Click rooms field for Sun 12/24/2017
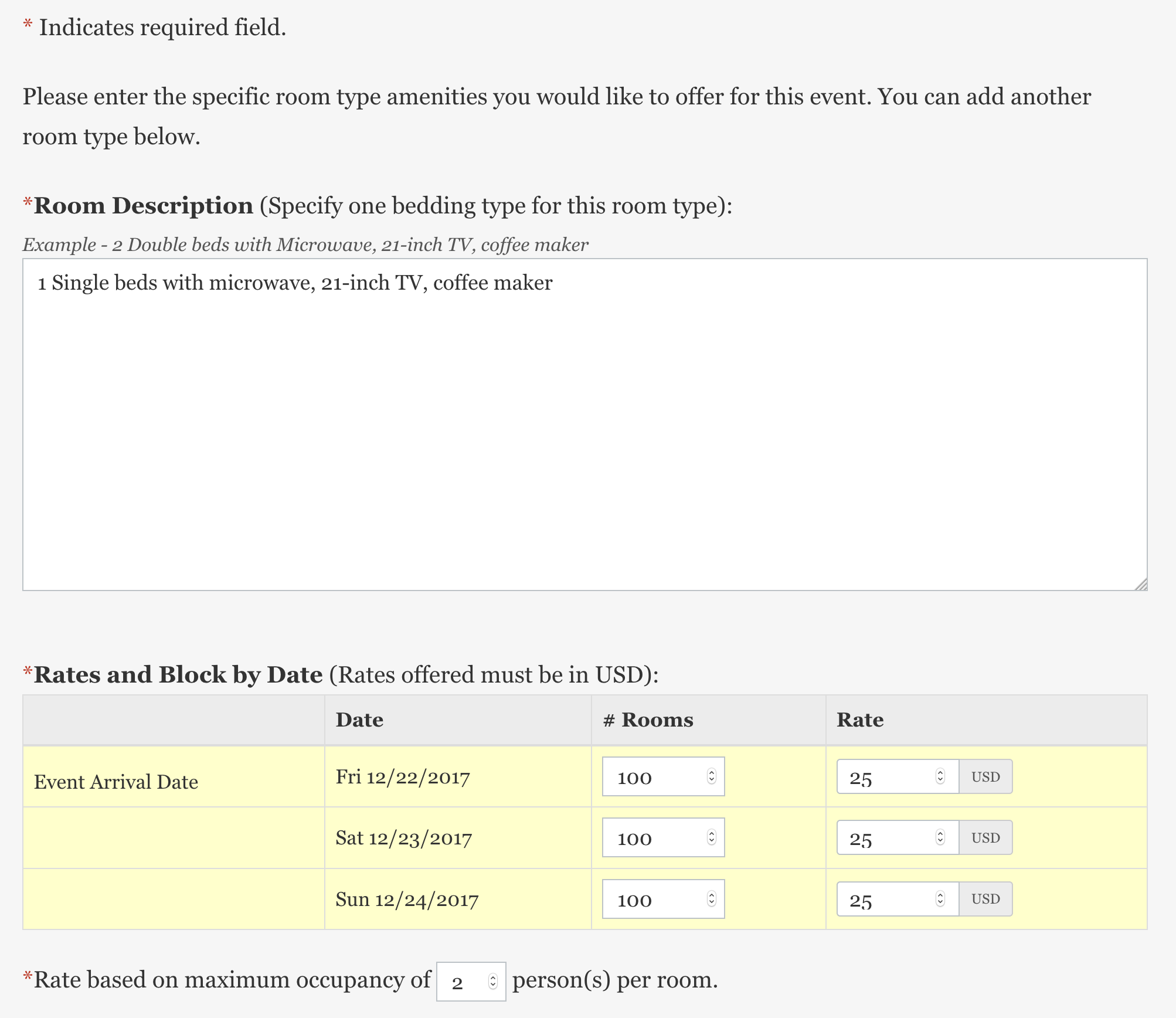 [x=651, y=899]
